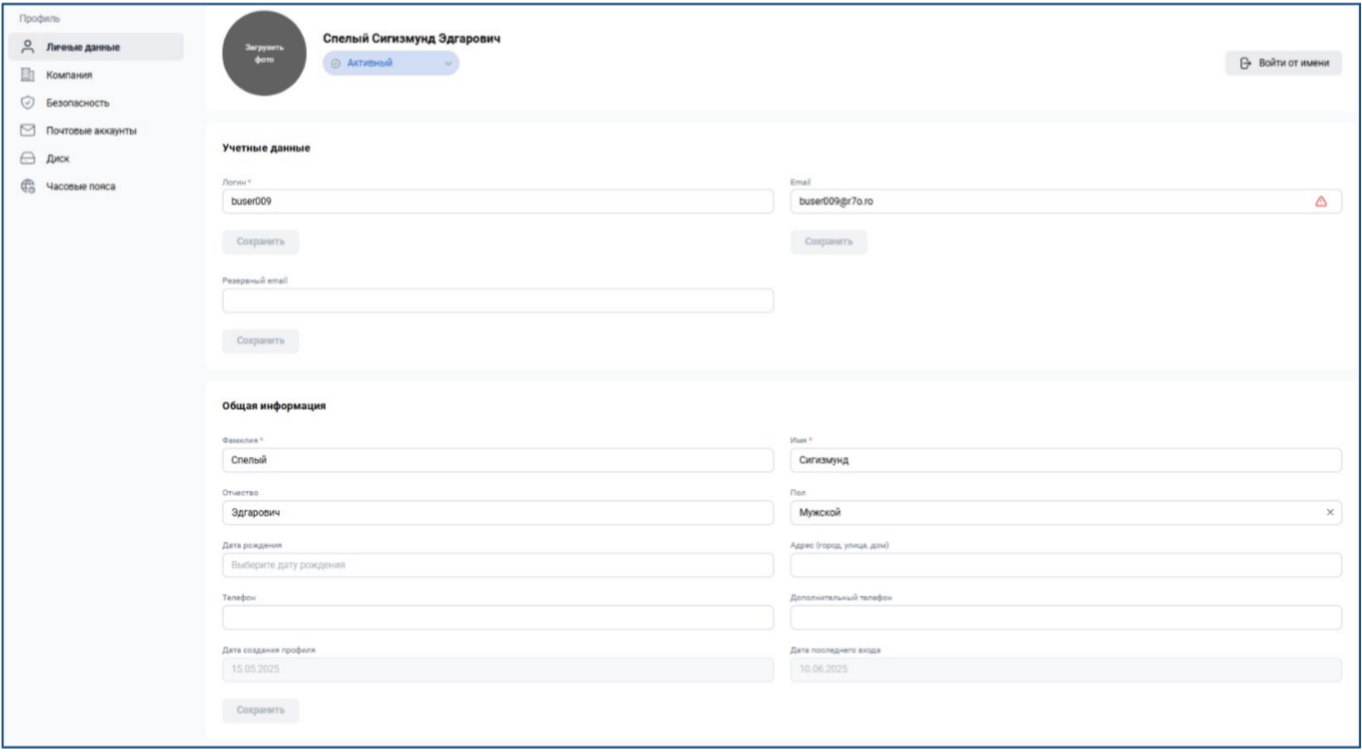1362x752 pixels.
Task: Click the Адрес (город, улица, дом) field
Action: (1066, 565)
